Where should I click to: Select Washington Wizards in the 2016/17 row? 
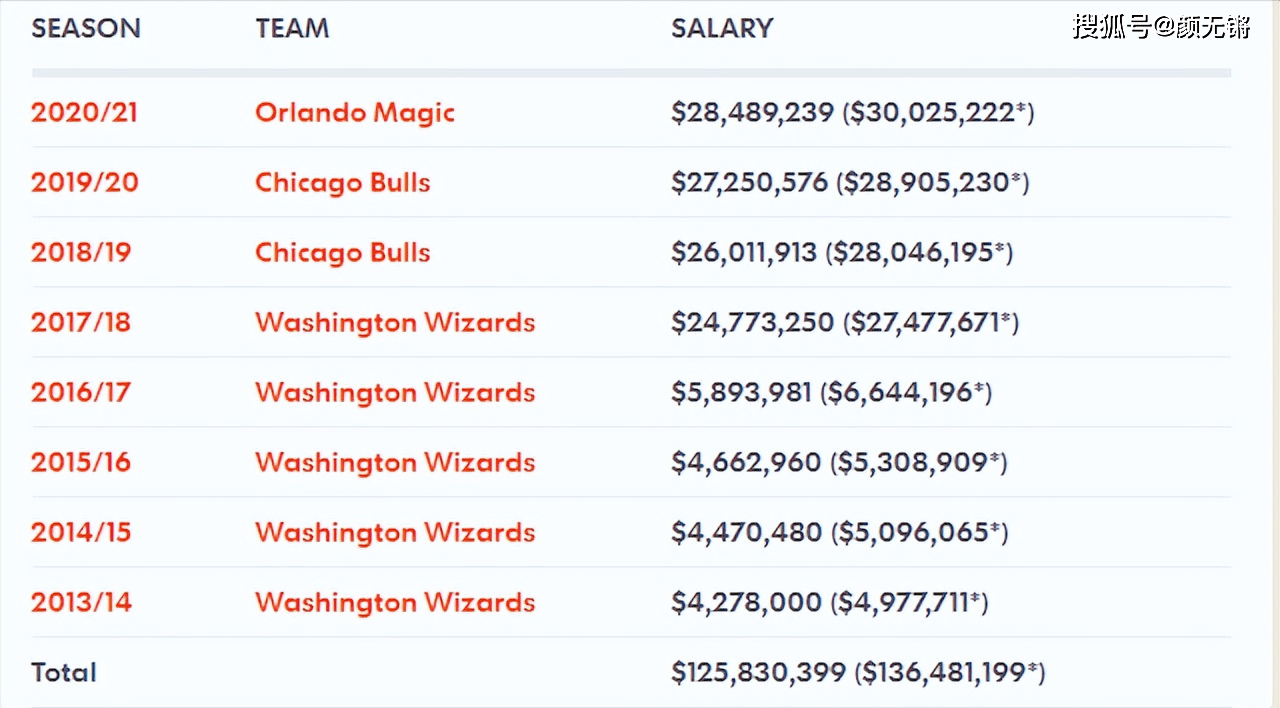395,392
